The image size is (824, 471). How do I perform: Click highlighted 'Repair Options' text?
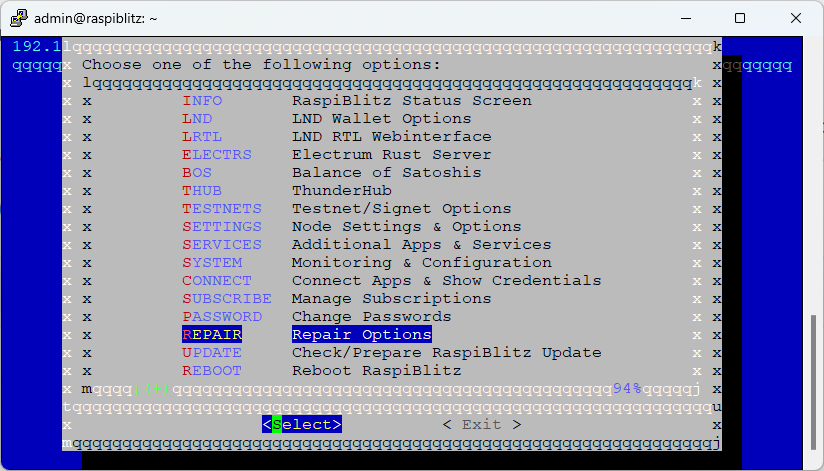tap(362, 334)
